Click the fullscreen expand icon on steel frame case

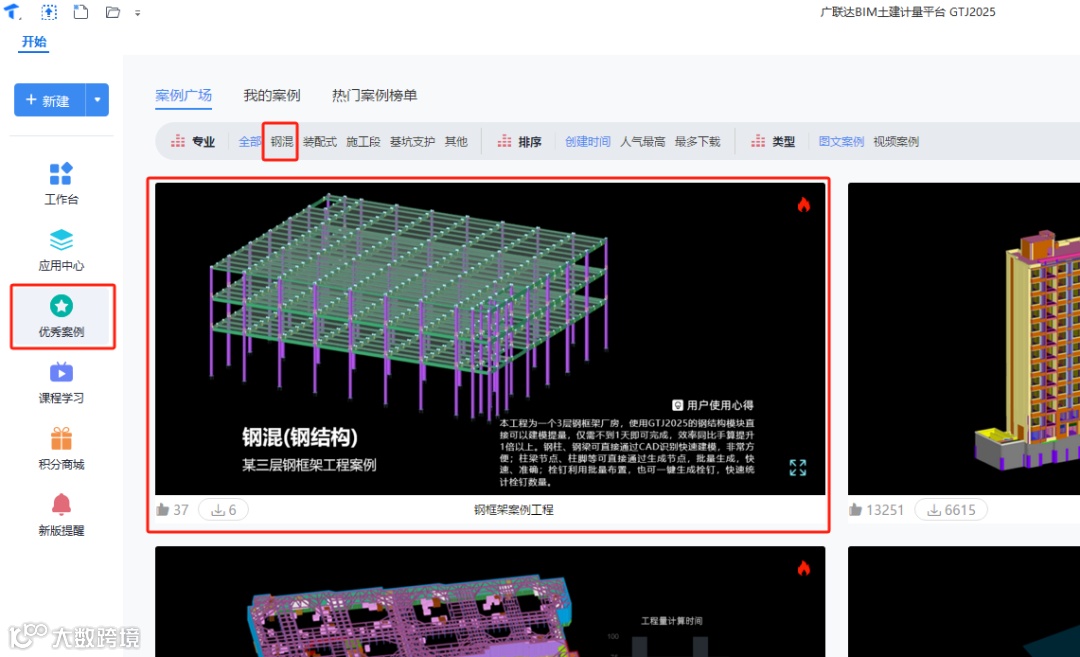coord(798,468)
